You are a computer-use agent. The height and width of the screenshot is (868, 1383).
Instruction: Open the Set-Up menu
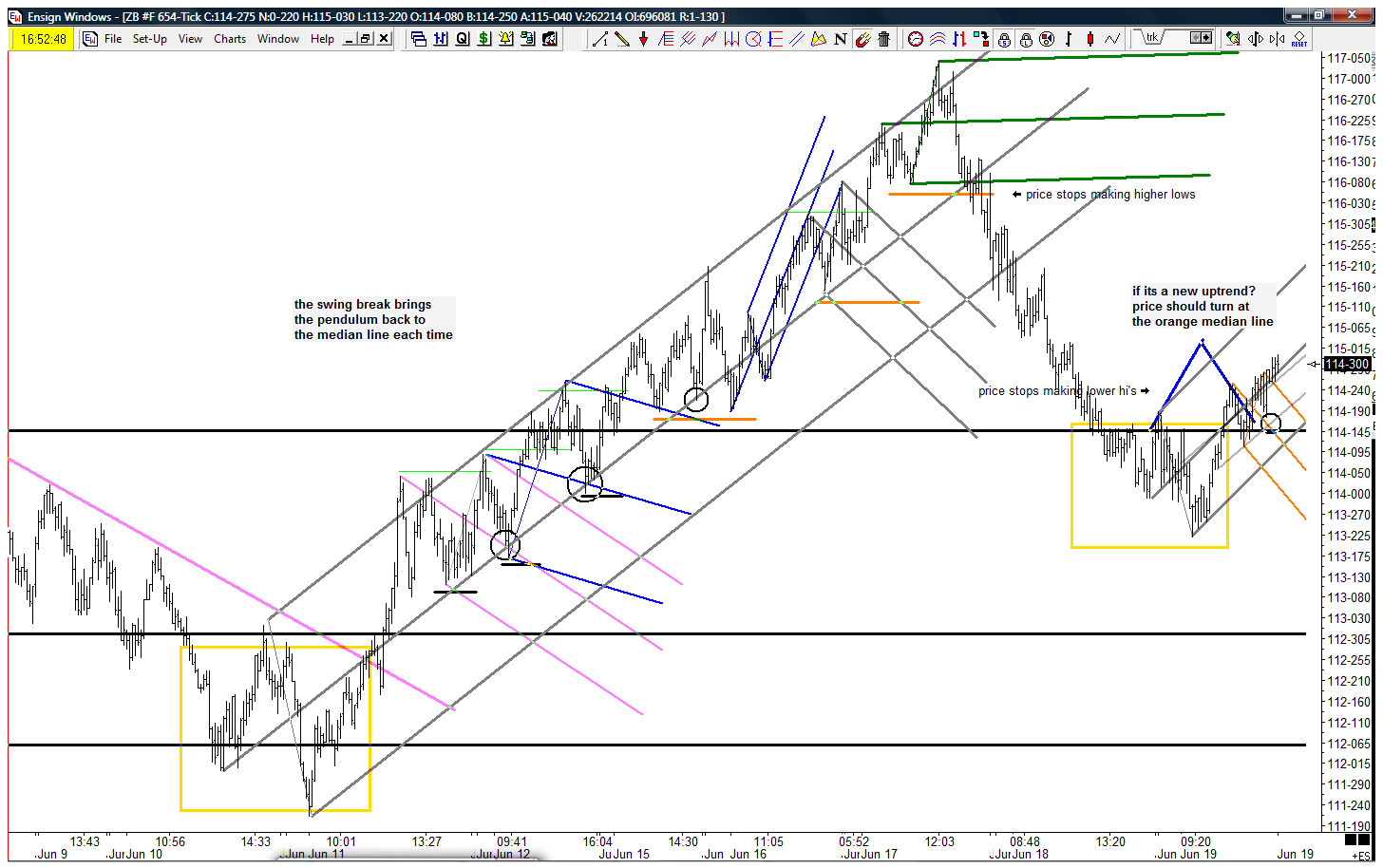point(150,39)
